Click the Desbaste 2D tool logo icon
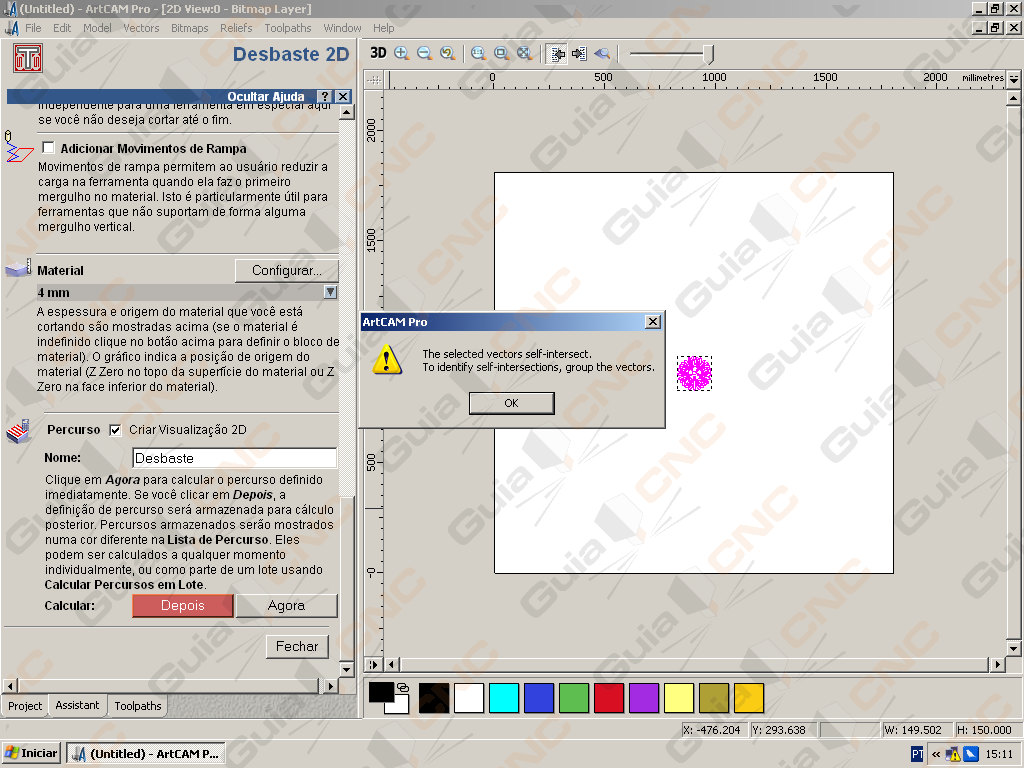Screen dimensions: 1024x768 (27, 57)
